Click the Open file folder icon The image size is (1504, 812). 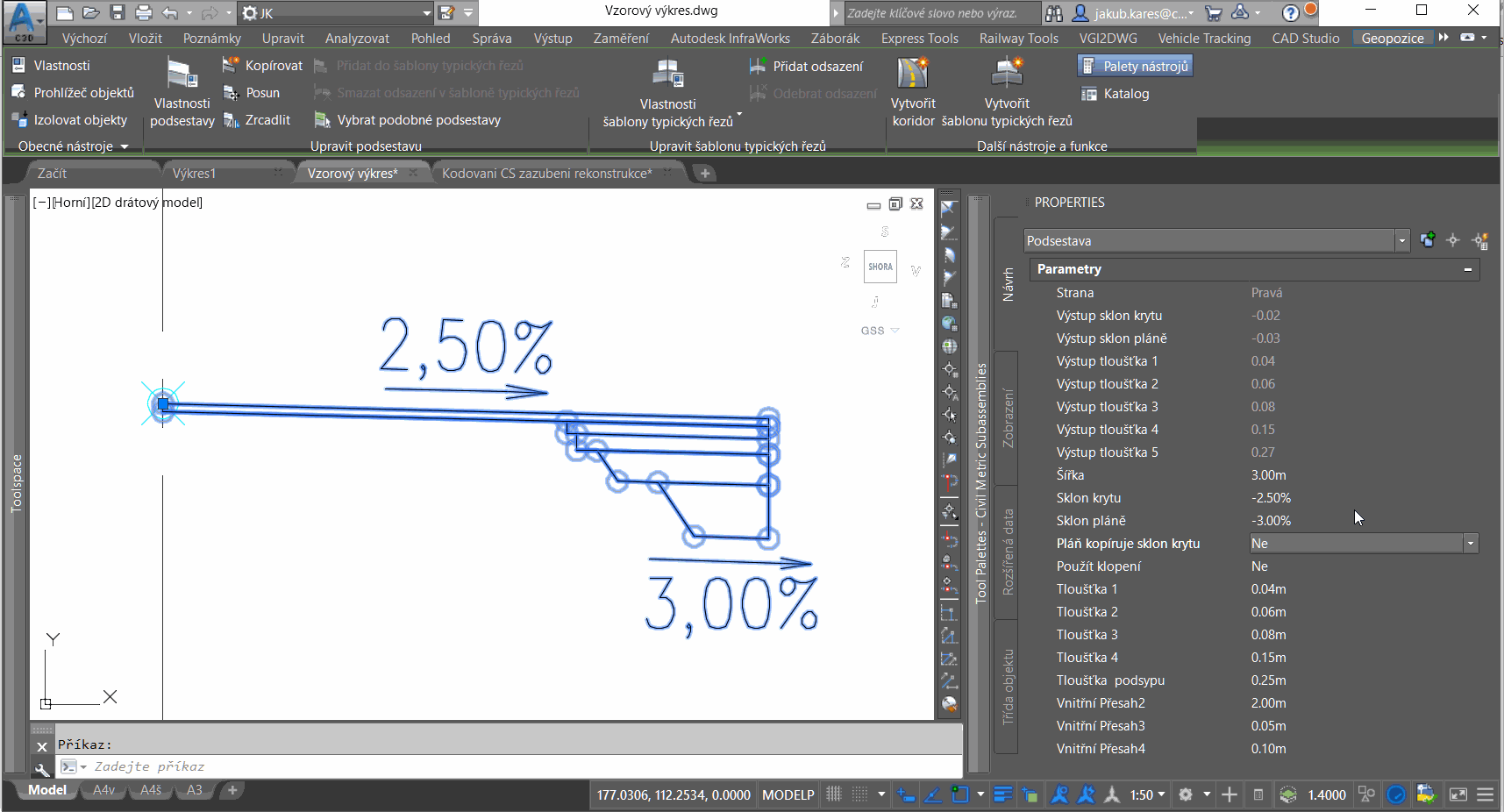click(x=91, y=13)
